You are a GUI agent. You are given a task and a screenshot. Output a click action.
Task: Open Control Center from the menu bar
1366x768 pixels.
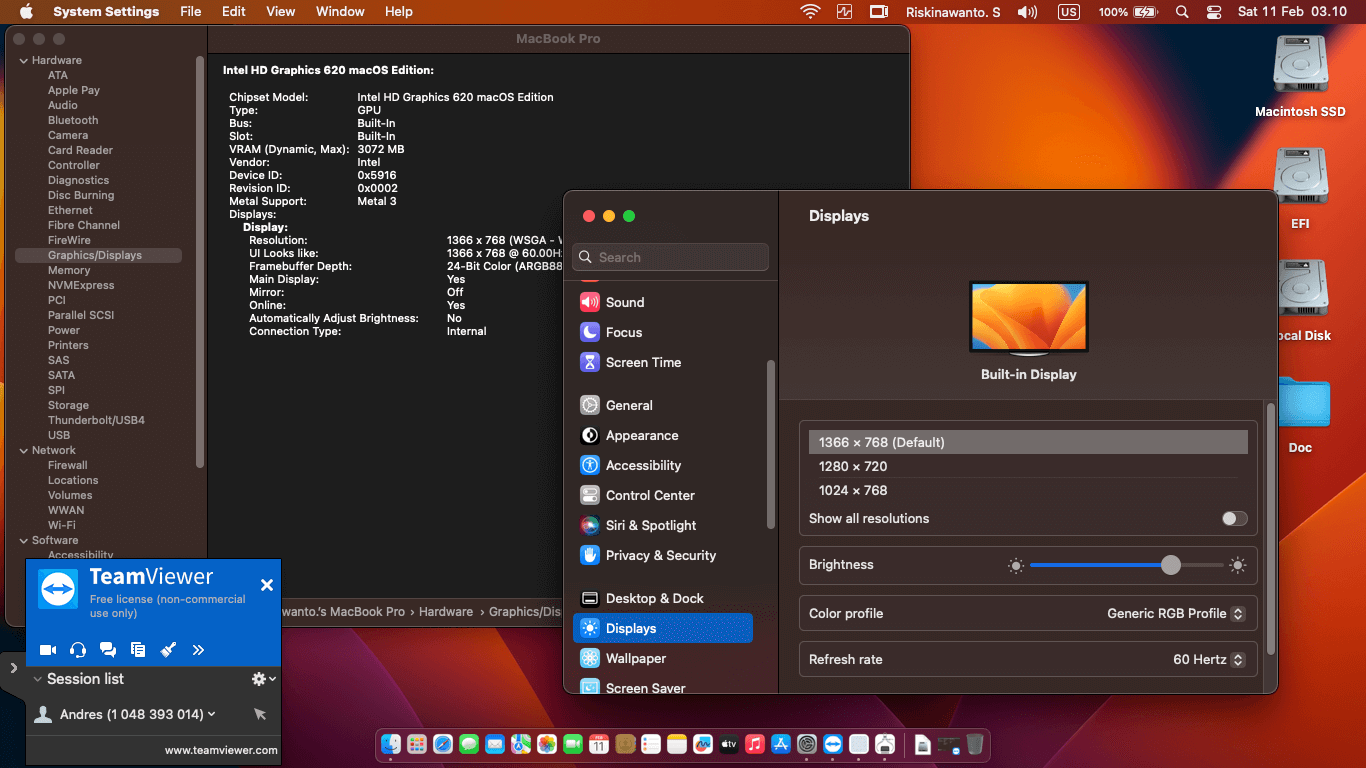tap(1214, 12)
